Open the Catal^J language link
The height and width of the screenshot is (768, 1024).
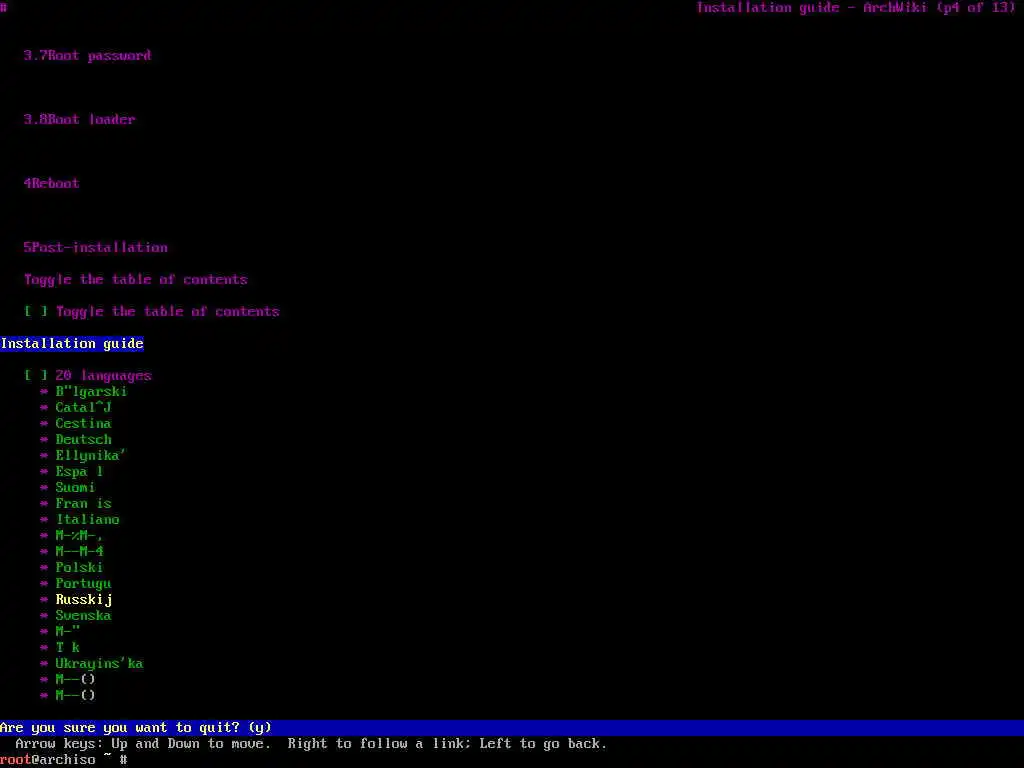pyautogui.click(x=84, y=408)
